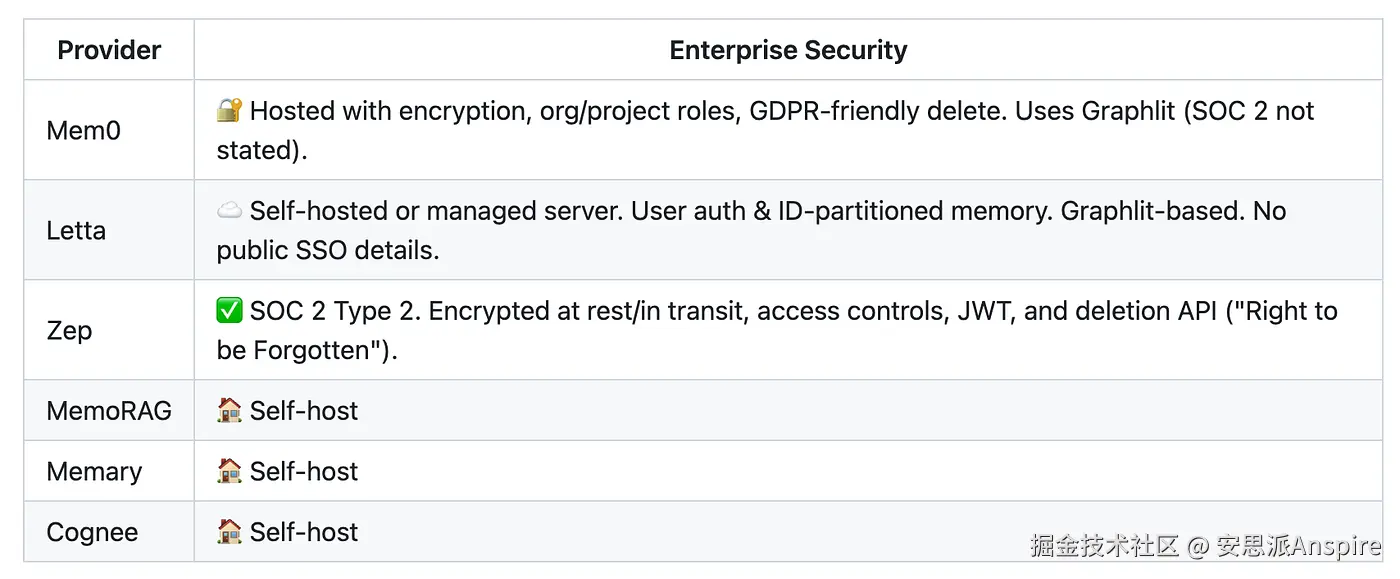
Task: Click the Letta provider cell
Action: click(76, 231)
